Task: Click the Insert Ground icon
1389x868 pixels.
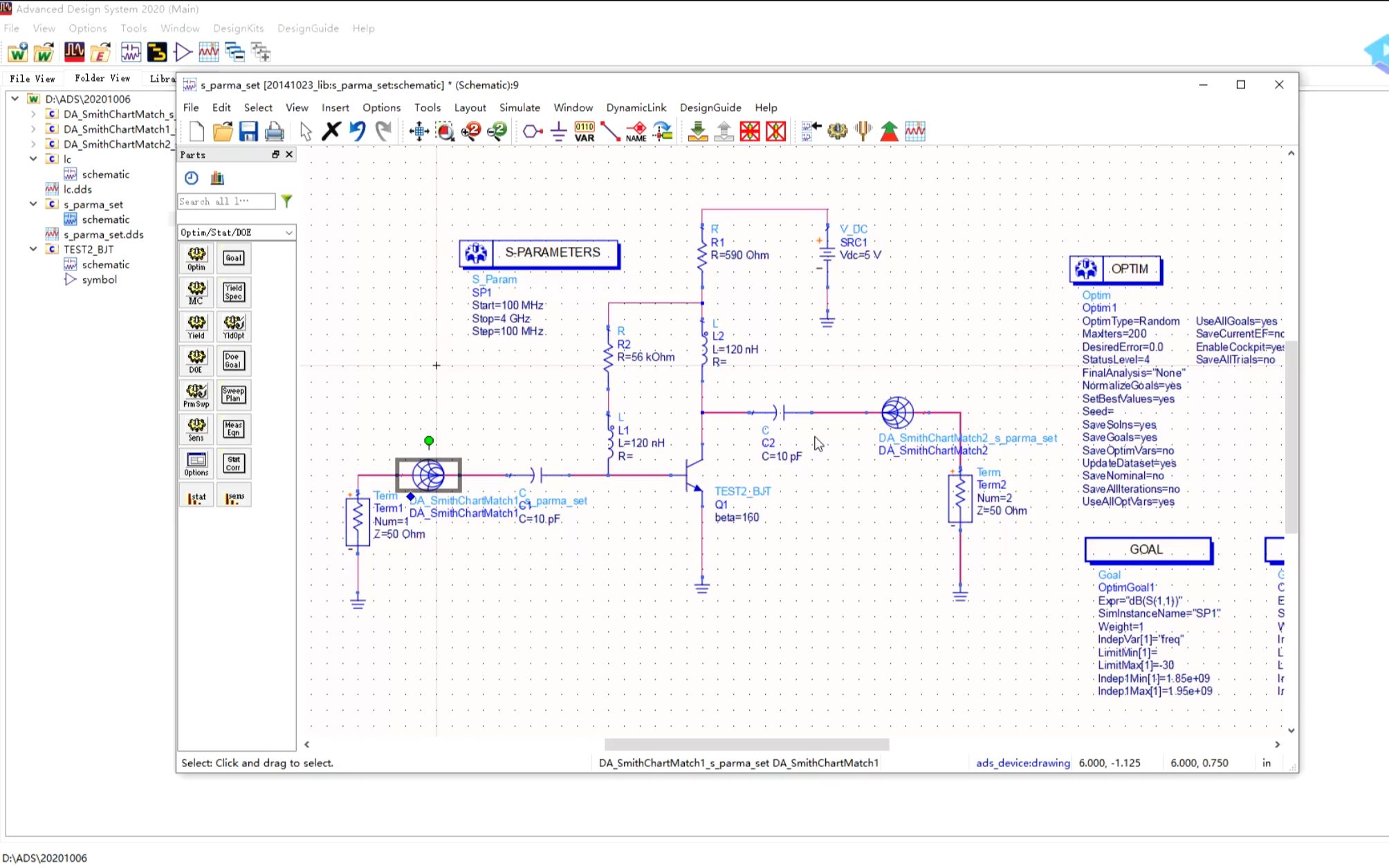Action: click(558, 131)
